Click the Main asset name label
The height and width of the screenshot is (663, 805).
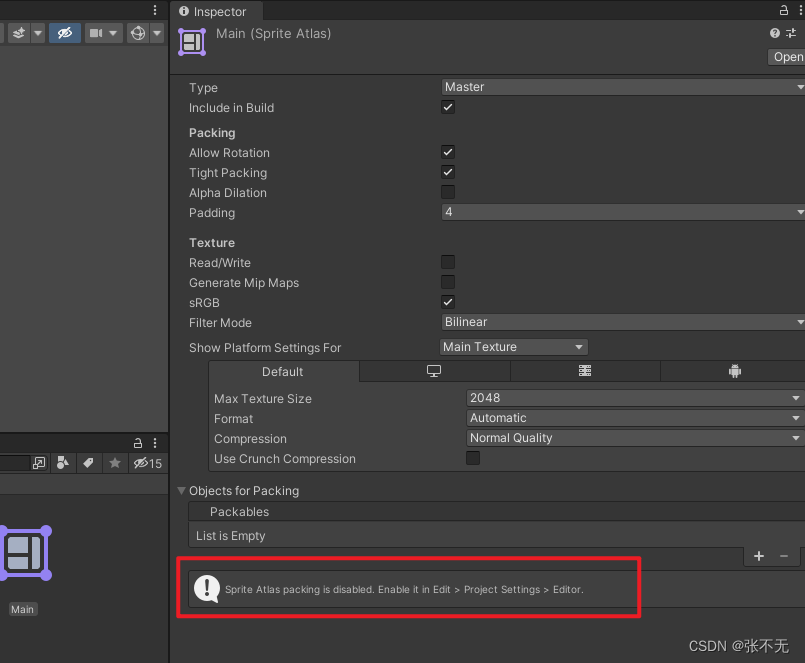(23, 610)
